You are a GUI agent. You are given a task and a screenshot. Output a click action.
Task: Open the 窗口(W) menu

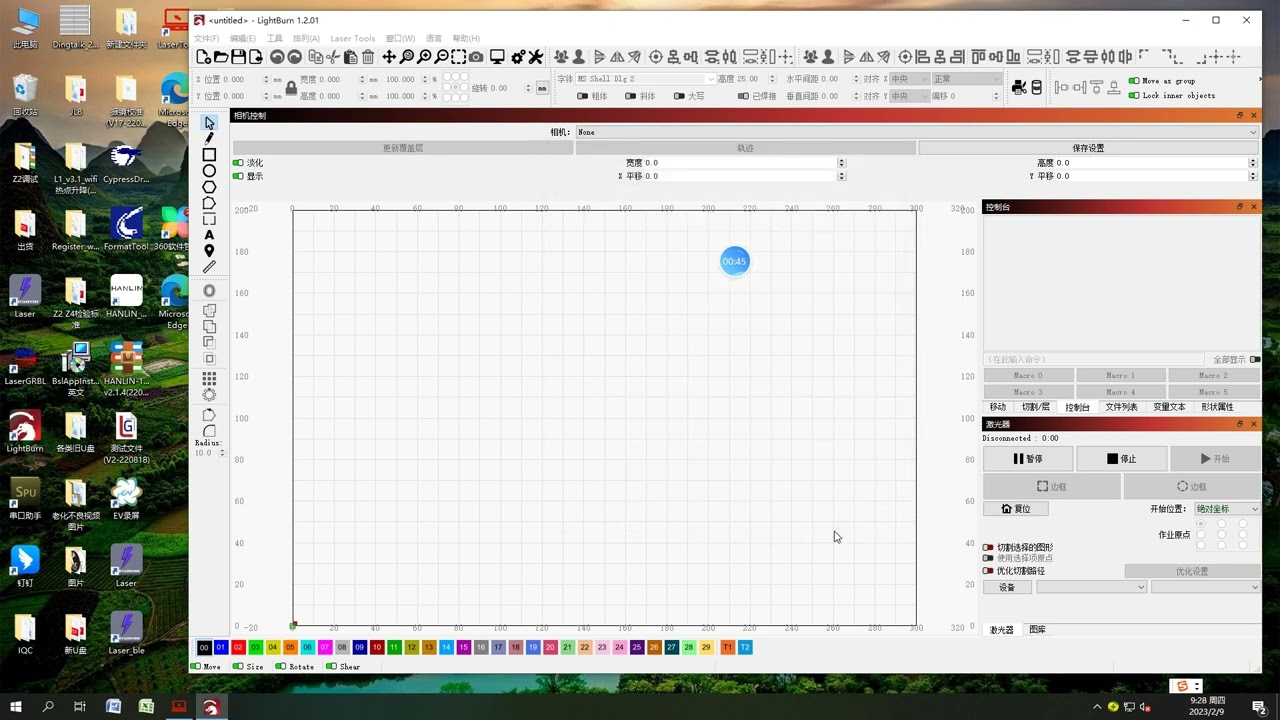(400, 38)
